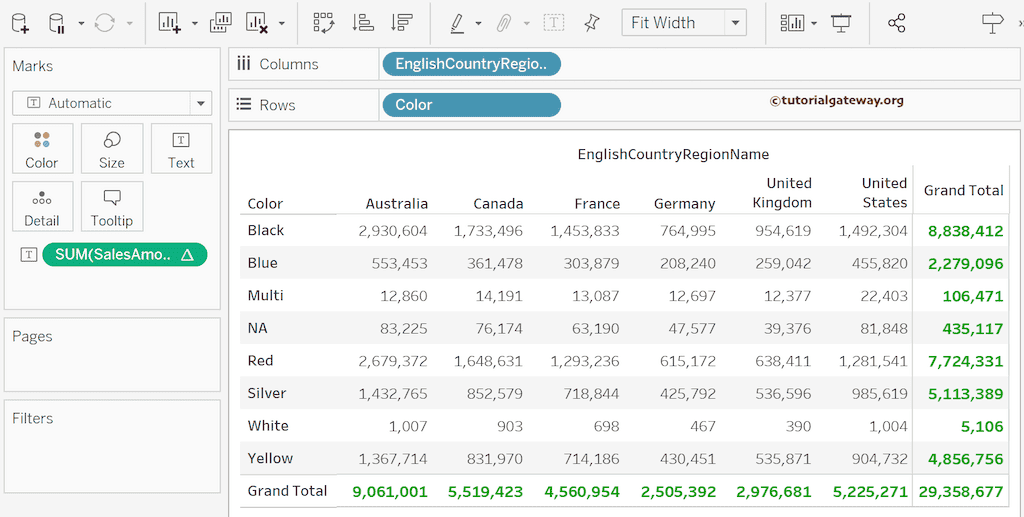1024x517 pixels.
Task: Swap rows and columns
Action: point(323,22)
